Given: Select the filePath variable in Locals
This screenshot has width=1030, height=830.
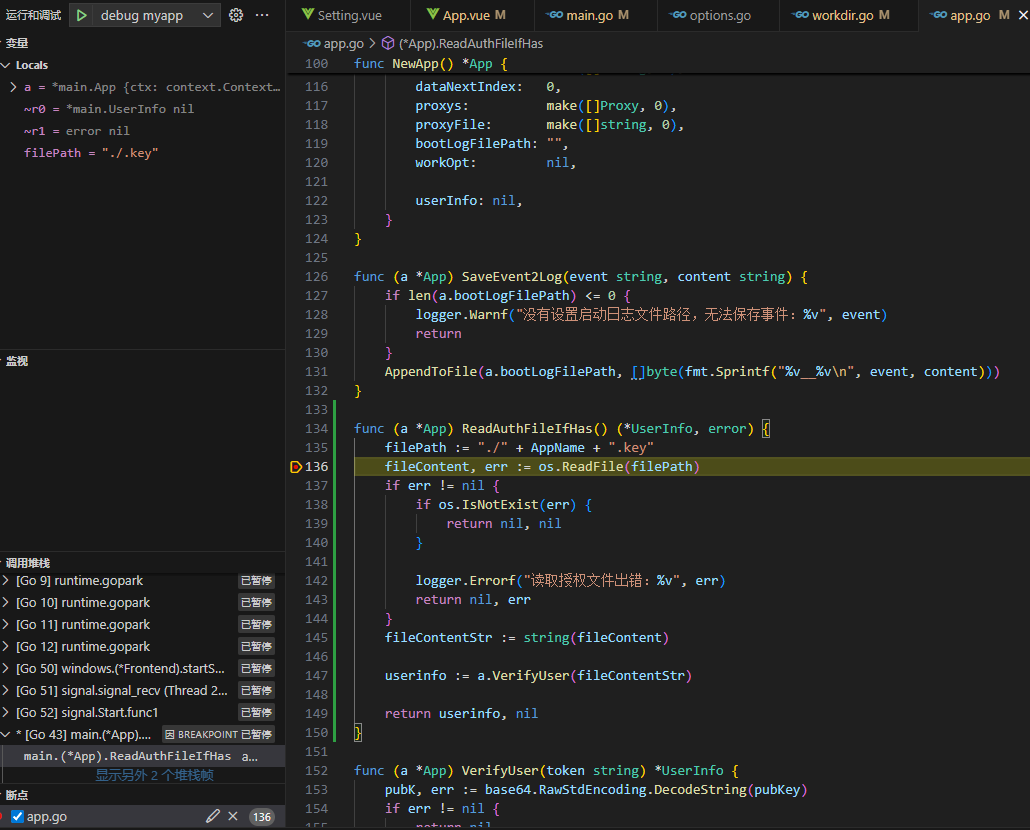Looking at the screenshot, I should point(91,153).
